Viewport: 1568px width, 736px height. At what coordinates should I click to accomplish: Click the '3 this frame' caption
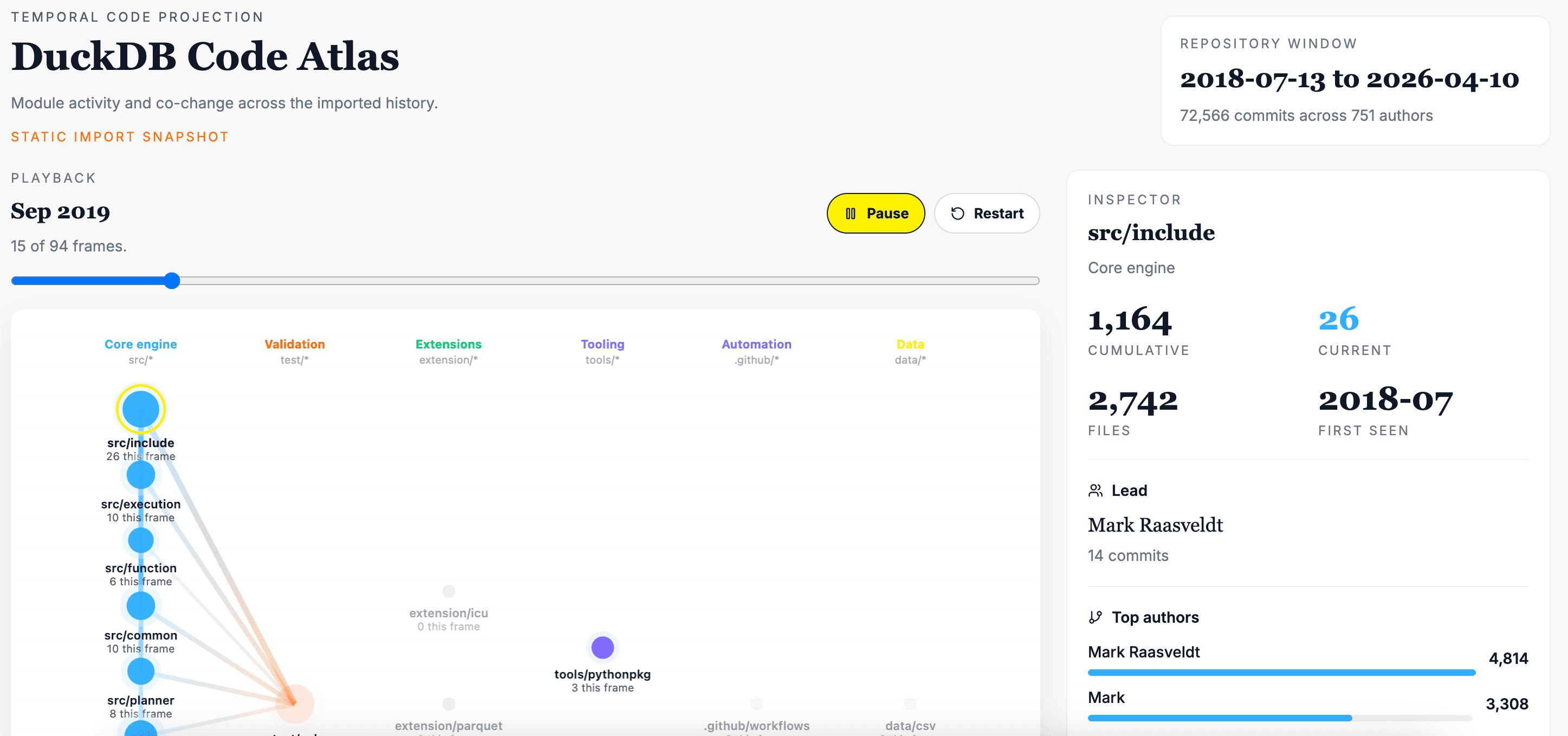click(602, 687)
